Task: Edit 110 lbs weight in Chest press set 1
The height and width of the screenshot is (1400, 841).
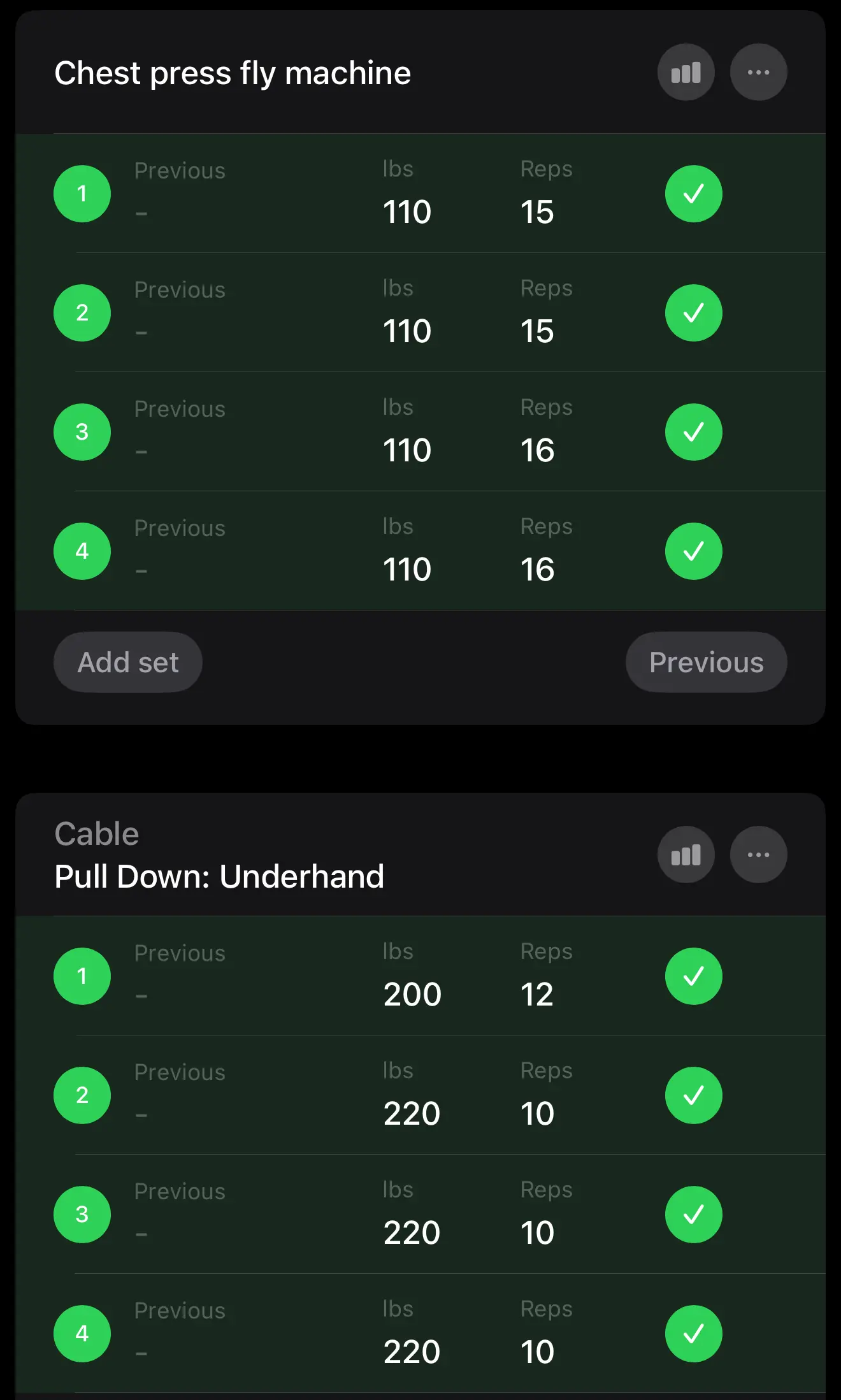Action: point(407,212)
